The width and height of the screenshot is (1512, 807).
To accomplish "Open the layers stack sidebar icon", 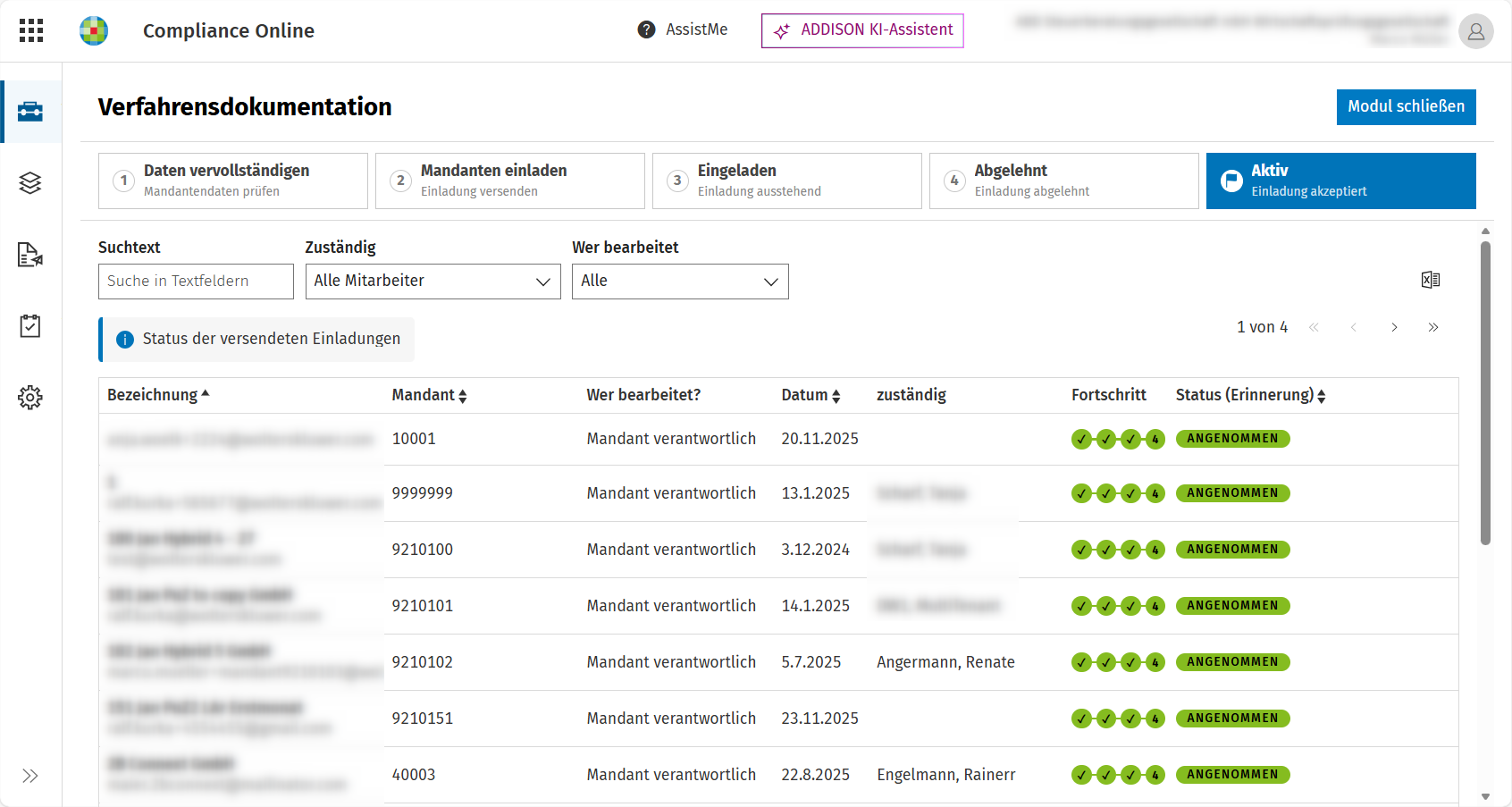I will (x=30, y=183).
